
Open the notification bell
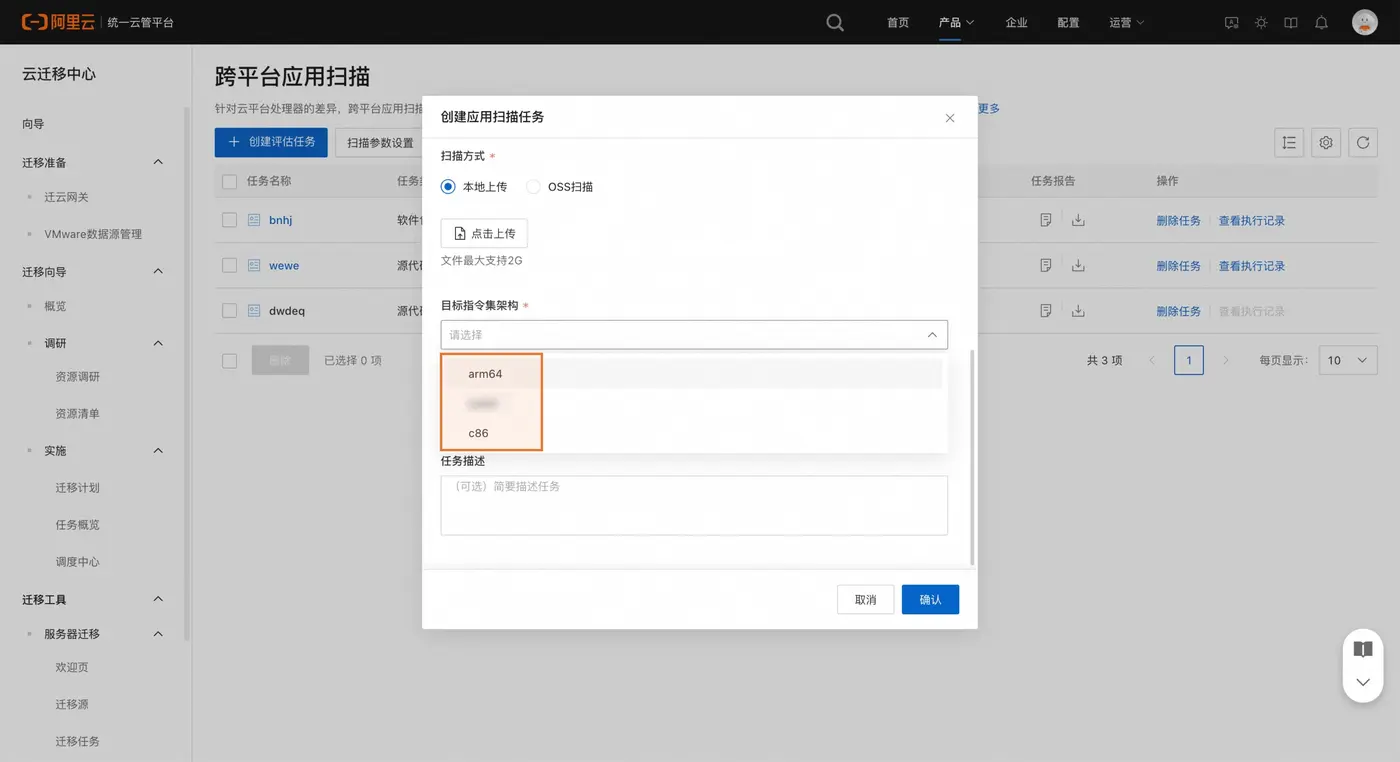(1321, 22)
